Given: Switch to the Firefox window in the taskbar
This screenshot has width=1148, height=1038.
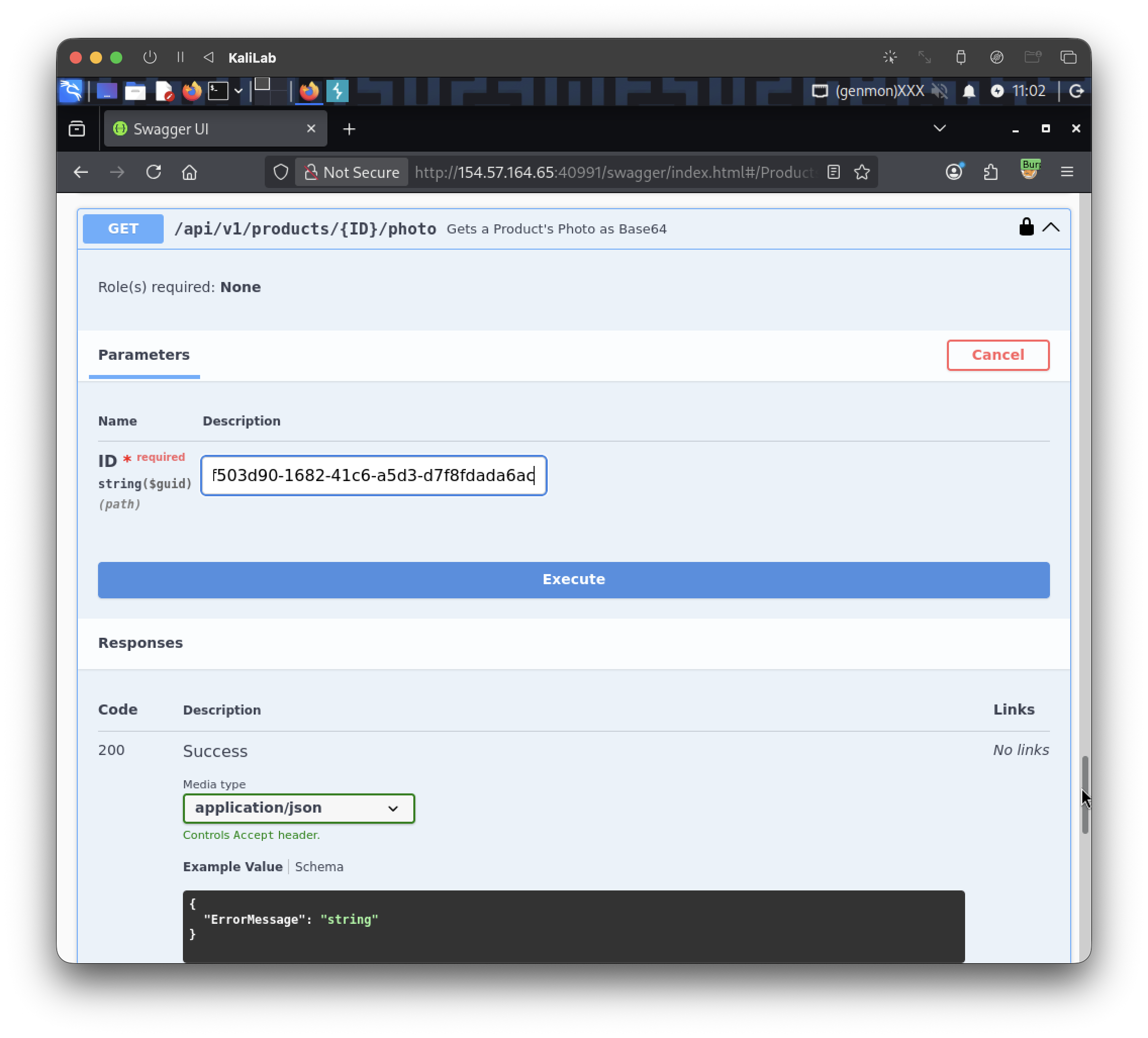Looking at the screenshot, I should pos(309,91).
